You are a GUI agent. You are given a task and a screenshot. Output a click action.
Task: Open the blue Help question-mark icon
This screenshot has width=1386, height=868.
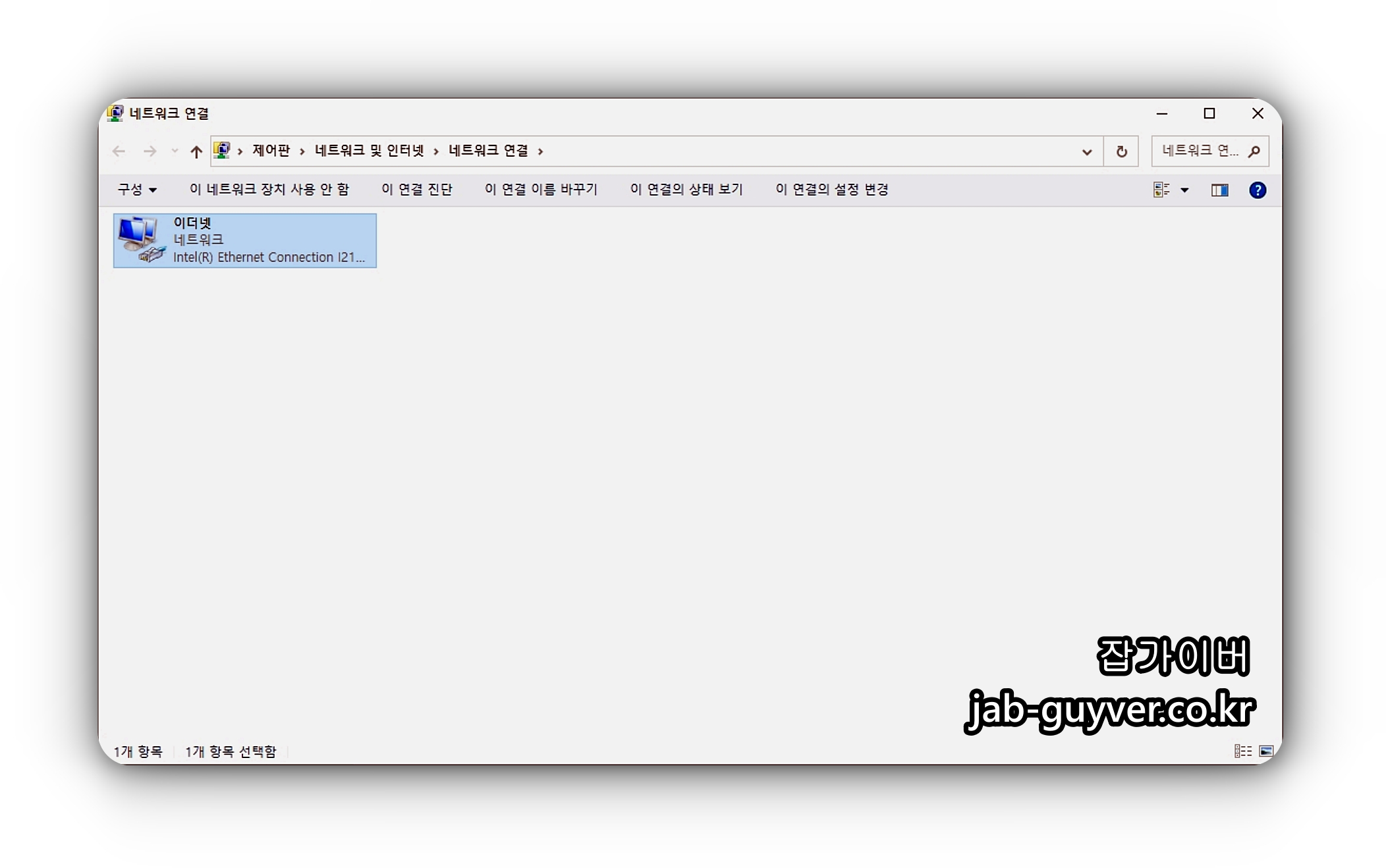1257,190
